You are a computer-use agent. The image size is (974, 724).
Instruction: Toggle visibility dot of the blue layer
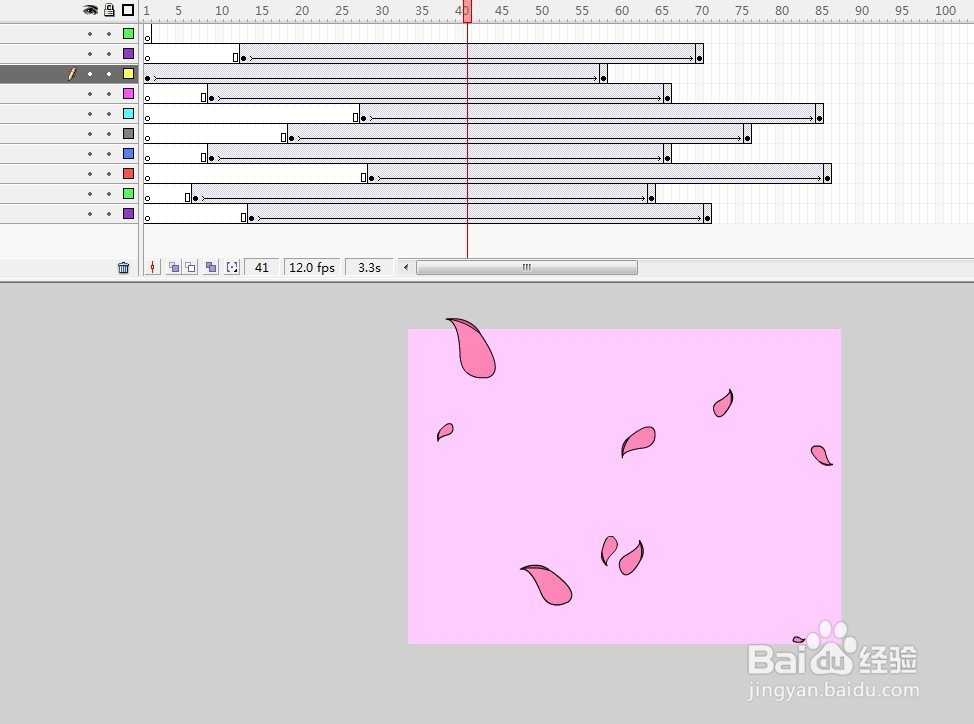[90, 153]
